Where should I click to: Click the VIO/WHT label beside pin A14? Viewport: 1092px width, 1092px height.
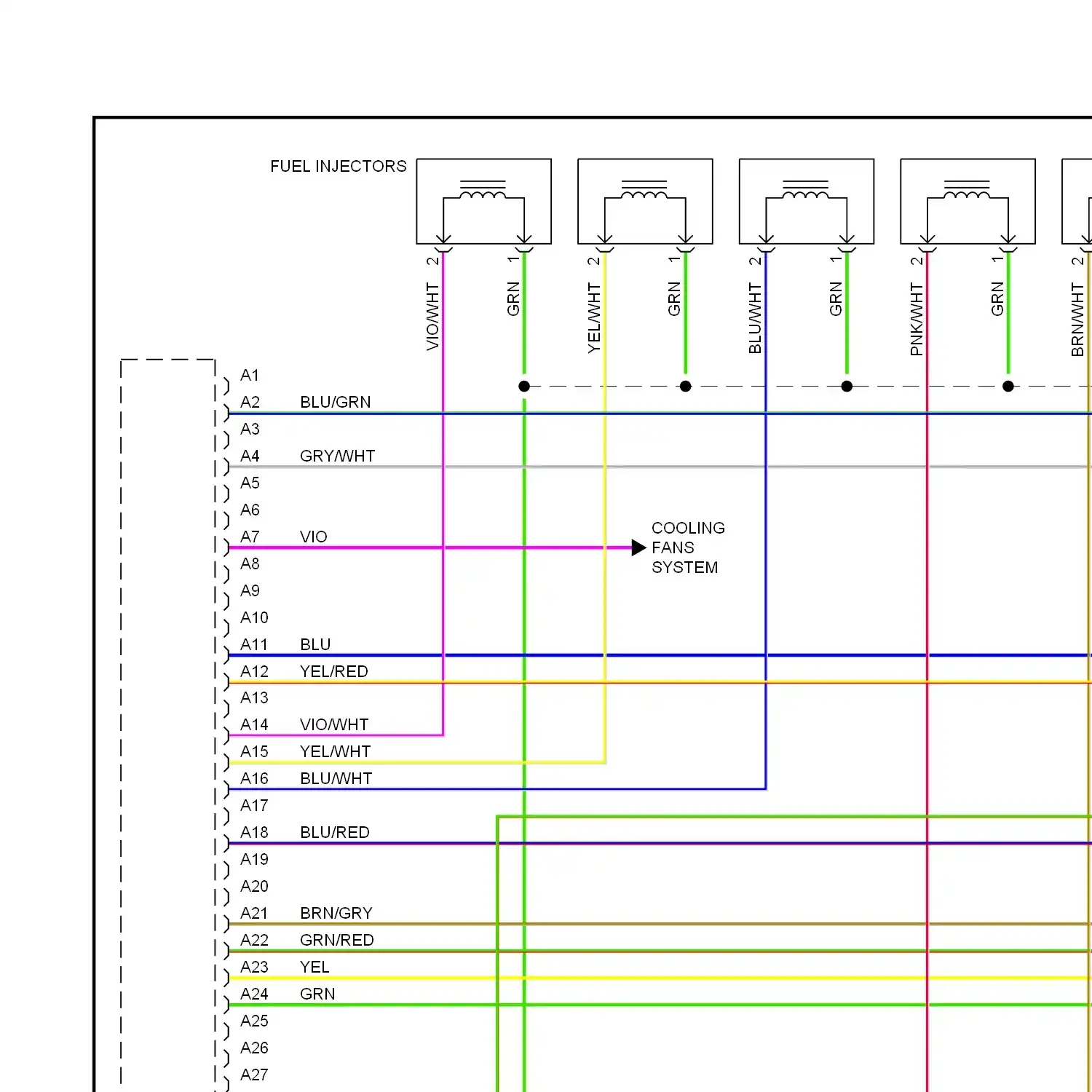click(334, 725)
